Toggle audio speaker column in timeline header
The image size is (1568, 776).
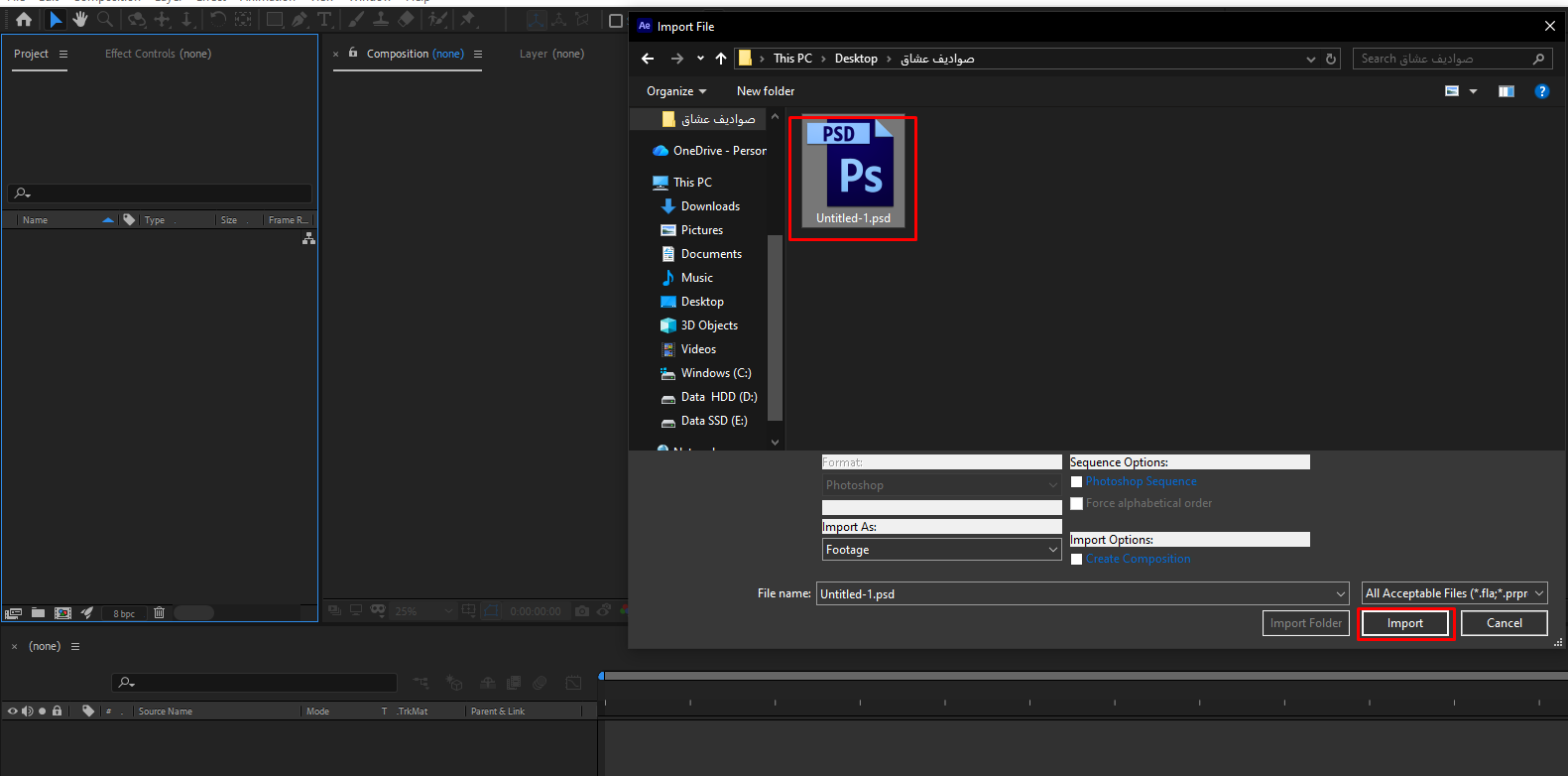(27, 711)
